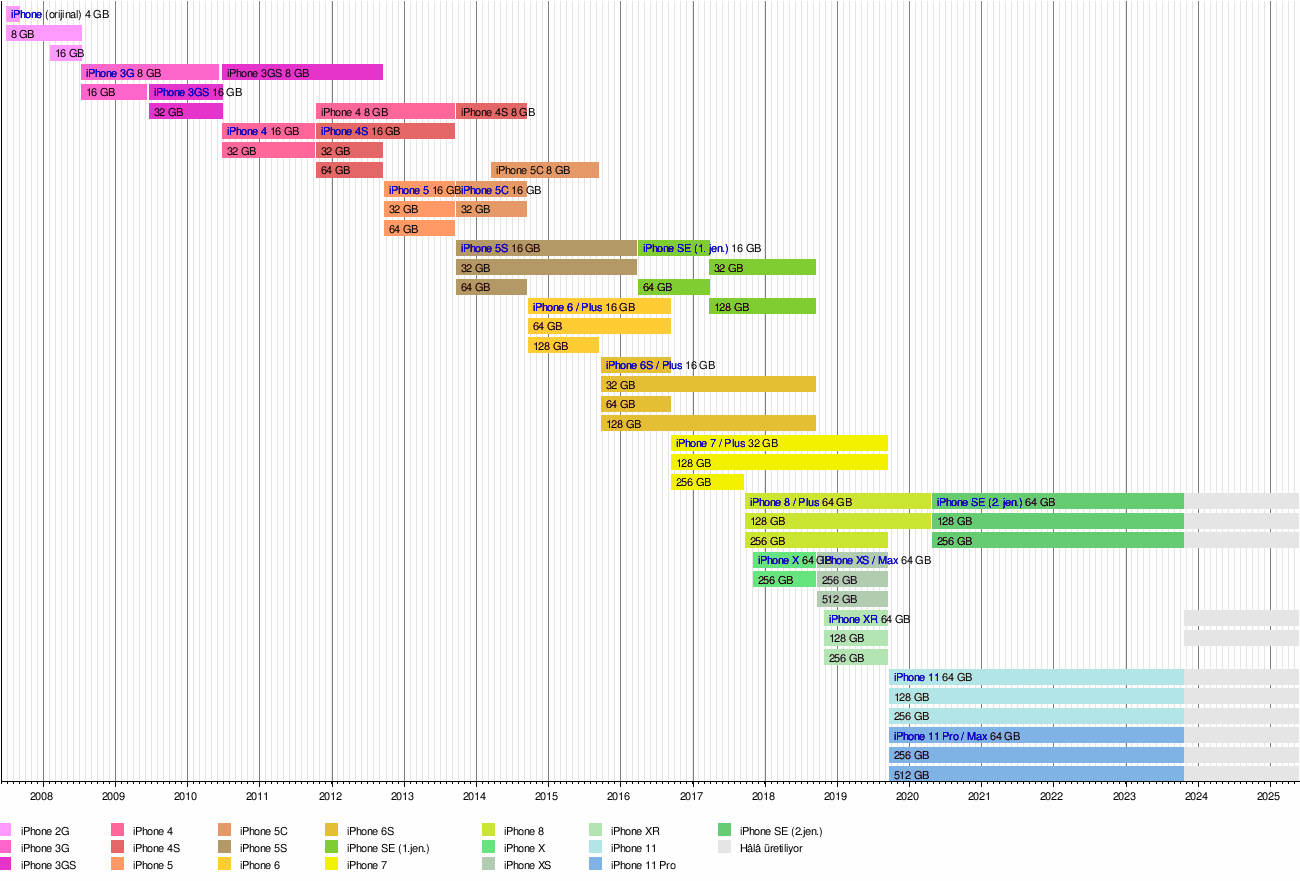
Task: Click the iPhone 4 8 GB bar
Action: (386, 112)
